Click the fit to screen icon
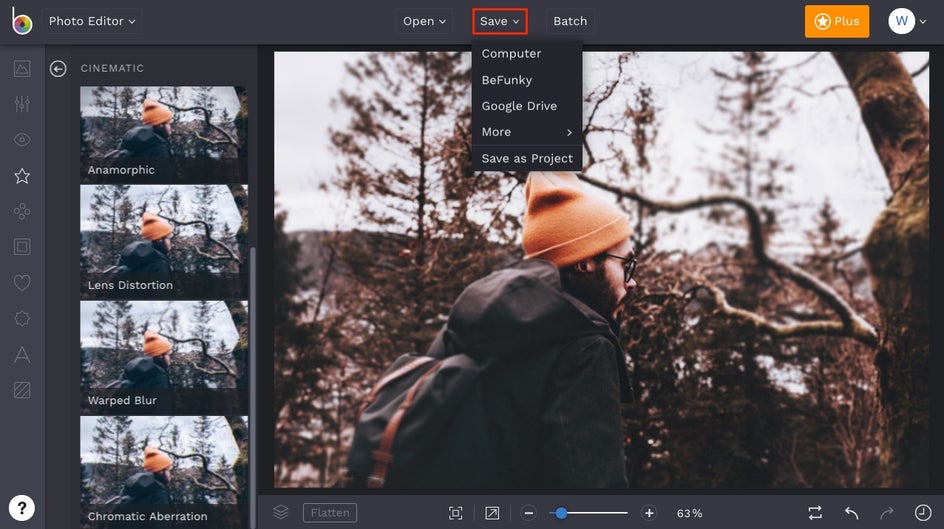Image resolution: width=944 pixels, height=529 pixels. tap(456, 513)
